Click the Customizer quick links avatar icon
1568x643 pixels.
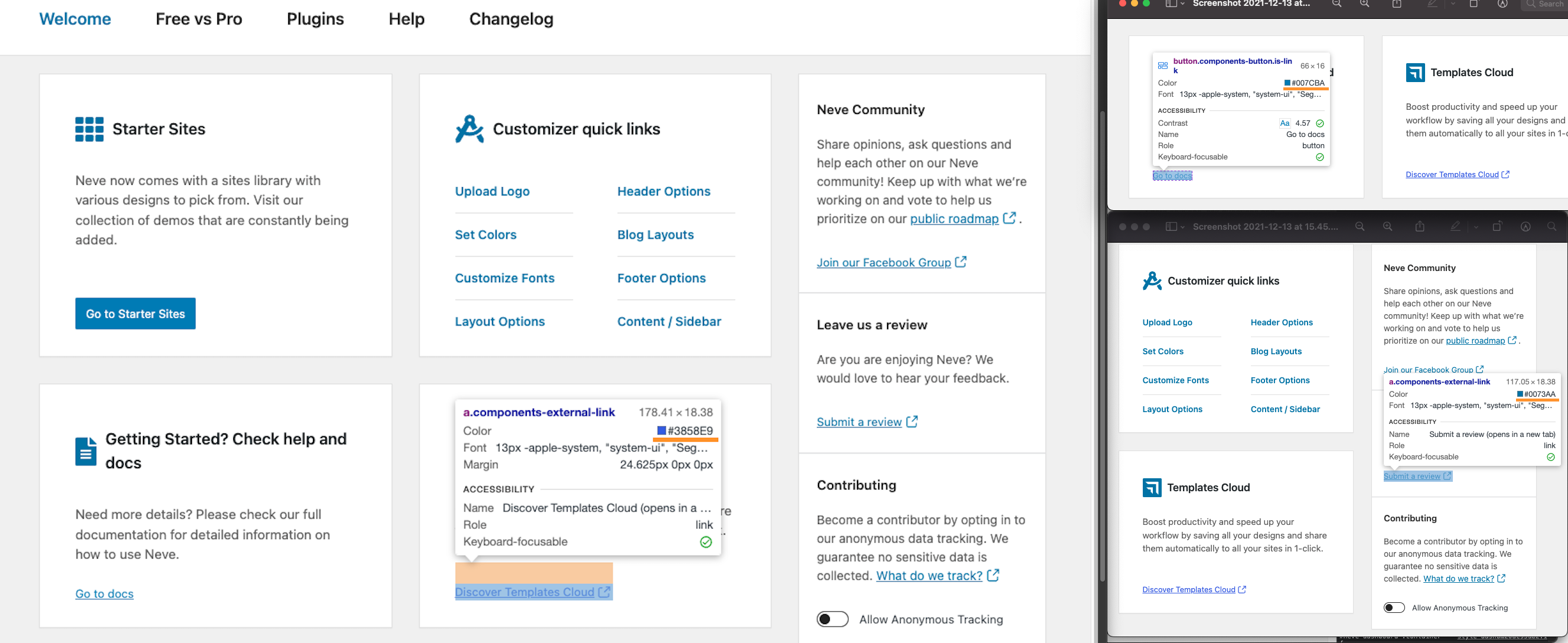pyautogui.click(x=469, y=129)
